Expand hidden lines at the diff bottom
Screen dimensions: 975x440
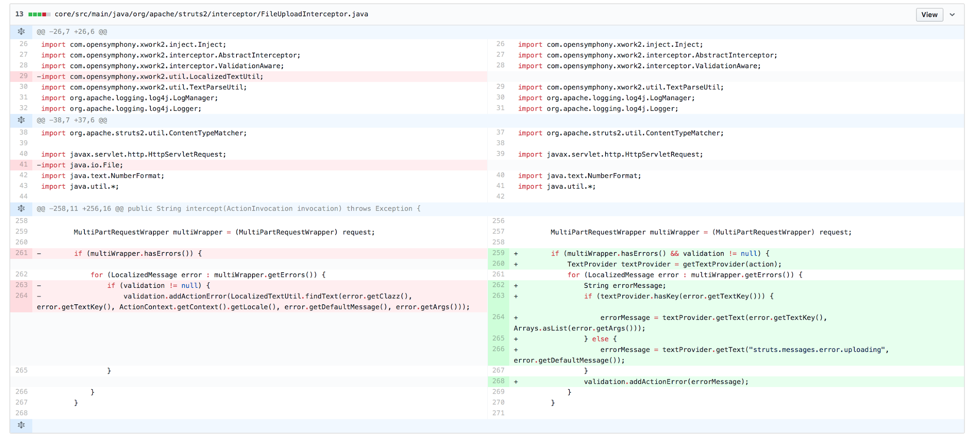[x=21, y=425]
